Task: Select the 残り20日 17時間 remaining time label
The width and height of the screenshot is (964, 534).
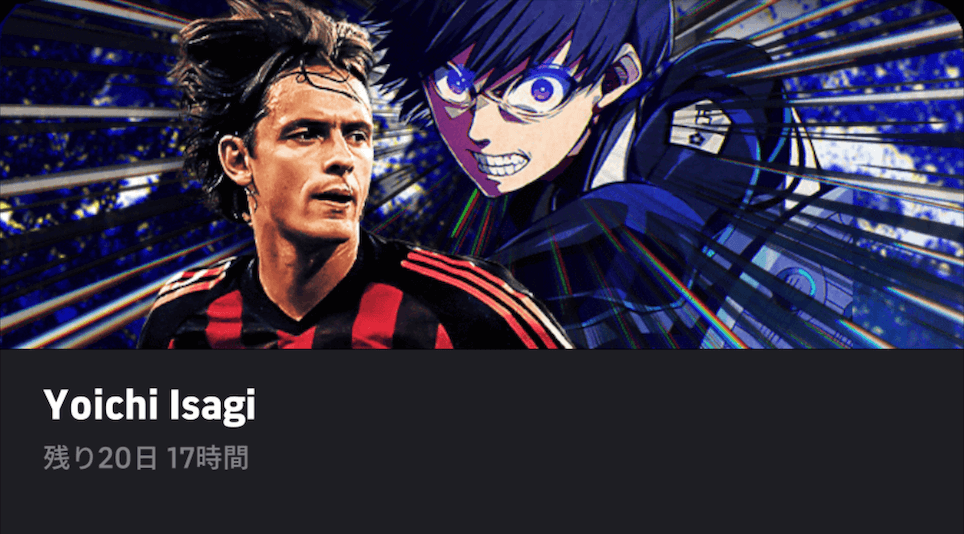Action: pos(146,458)
